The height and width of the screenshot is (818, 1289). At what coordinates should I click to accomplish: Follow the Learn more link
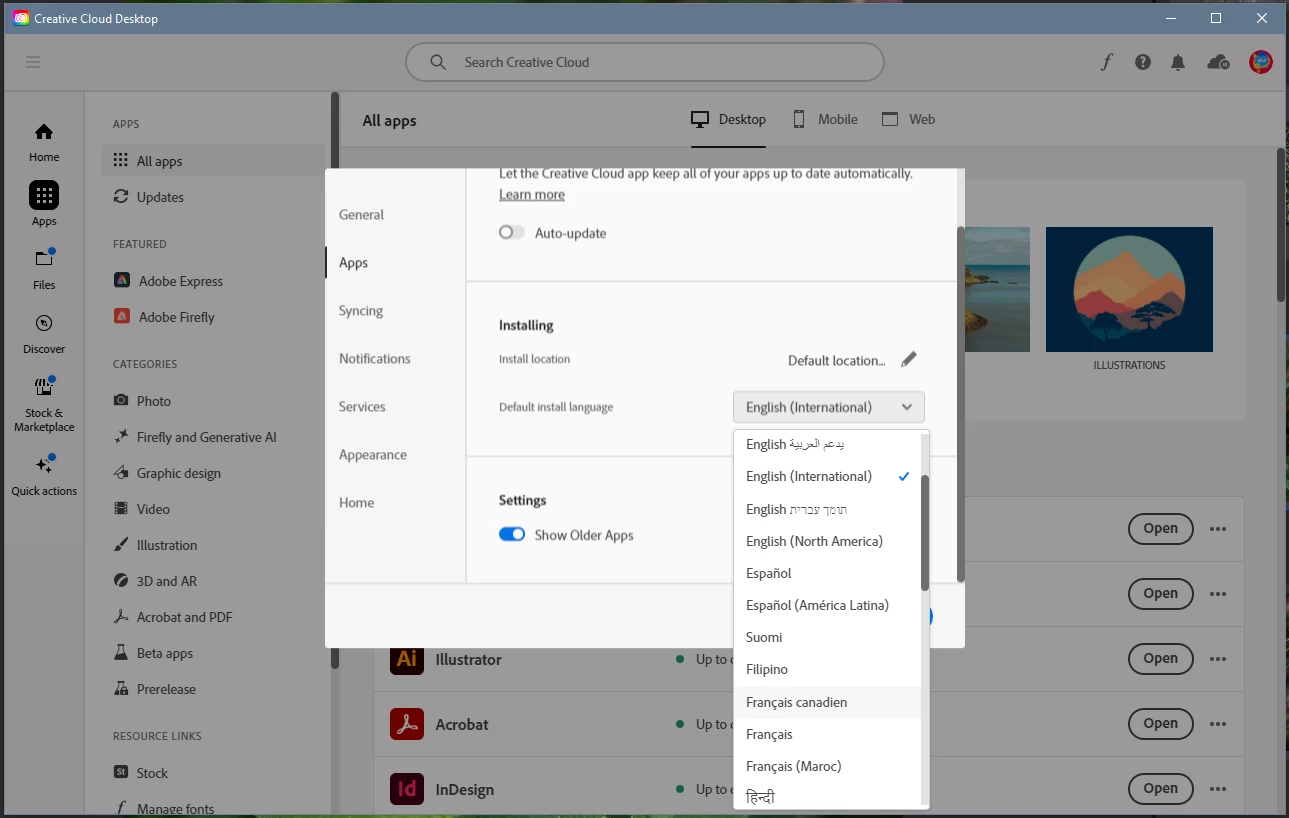point(532,194)
